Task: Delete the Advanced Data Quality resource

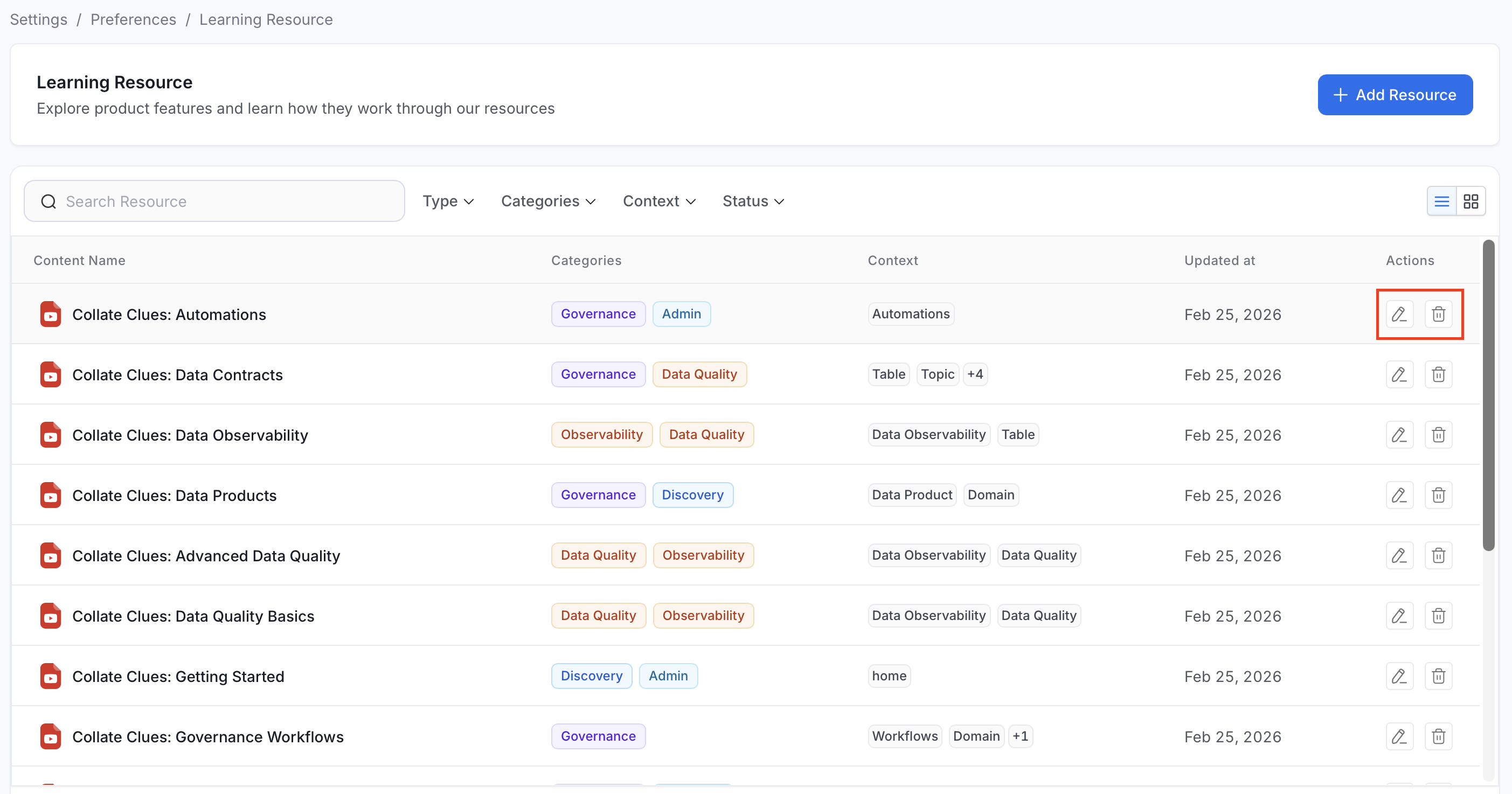Action: pyautogui.click(x=1438, y=555)
